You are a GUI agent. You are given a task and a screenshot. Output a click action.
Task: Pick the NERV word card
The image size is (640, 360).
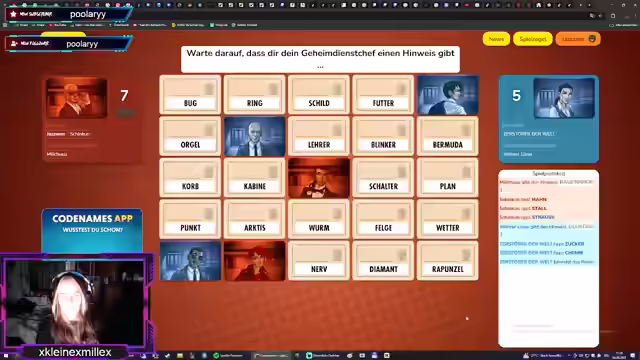pos(319,261)
